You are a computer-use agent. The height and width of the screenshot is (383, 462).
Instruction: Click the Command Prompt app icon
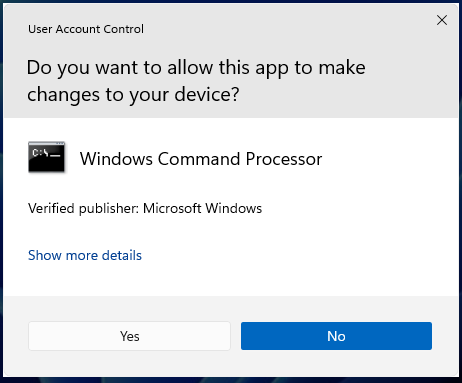pos(46,157)
